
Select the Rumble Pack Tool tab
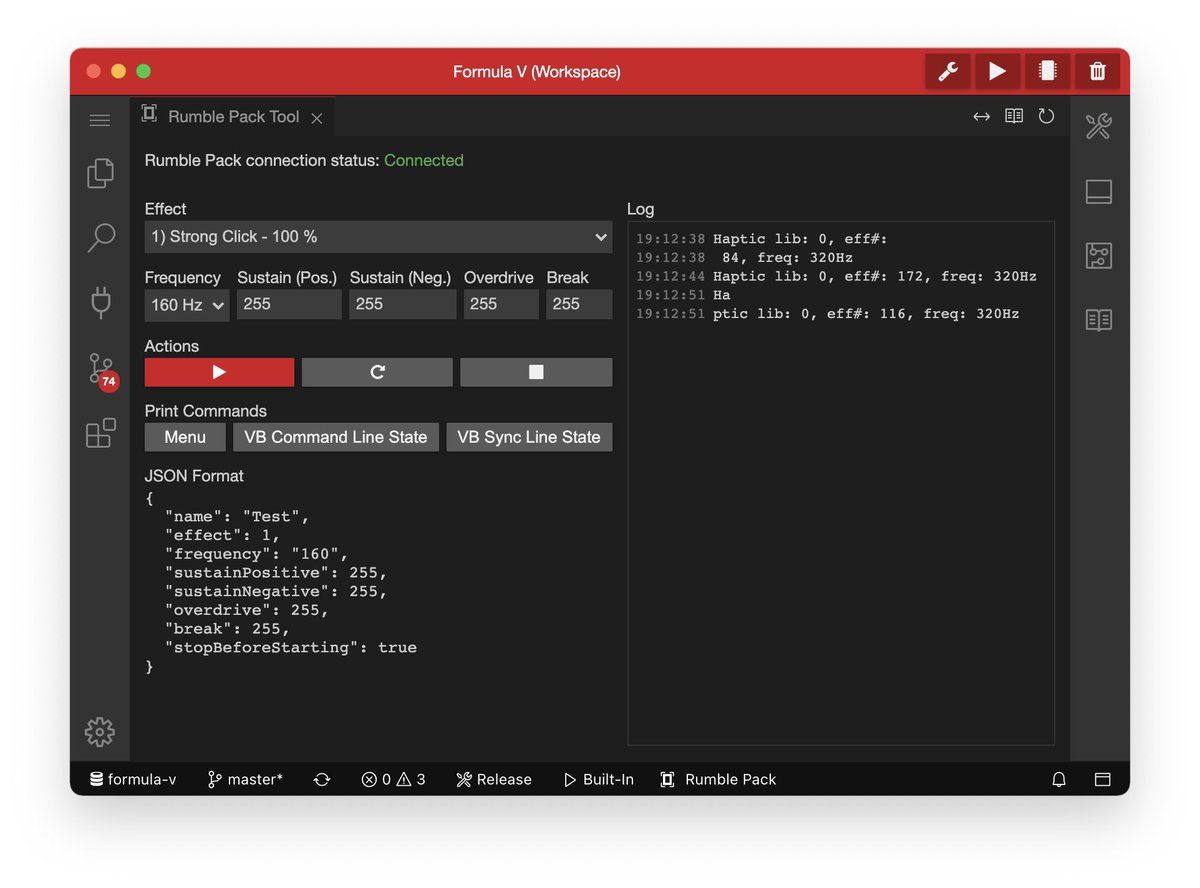click(x=232, y=117)
